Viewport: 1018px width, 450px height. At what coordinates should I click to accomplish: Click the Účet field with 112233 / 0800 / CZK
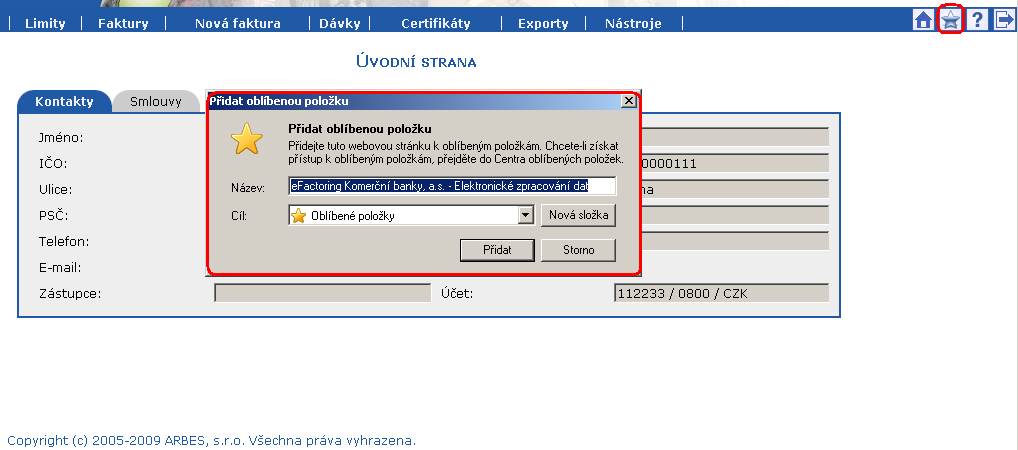pos(721,293)
